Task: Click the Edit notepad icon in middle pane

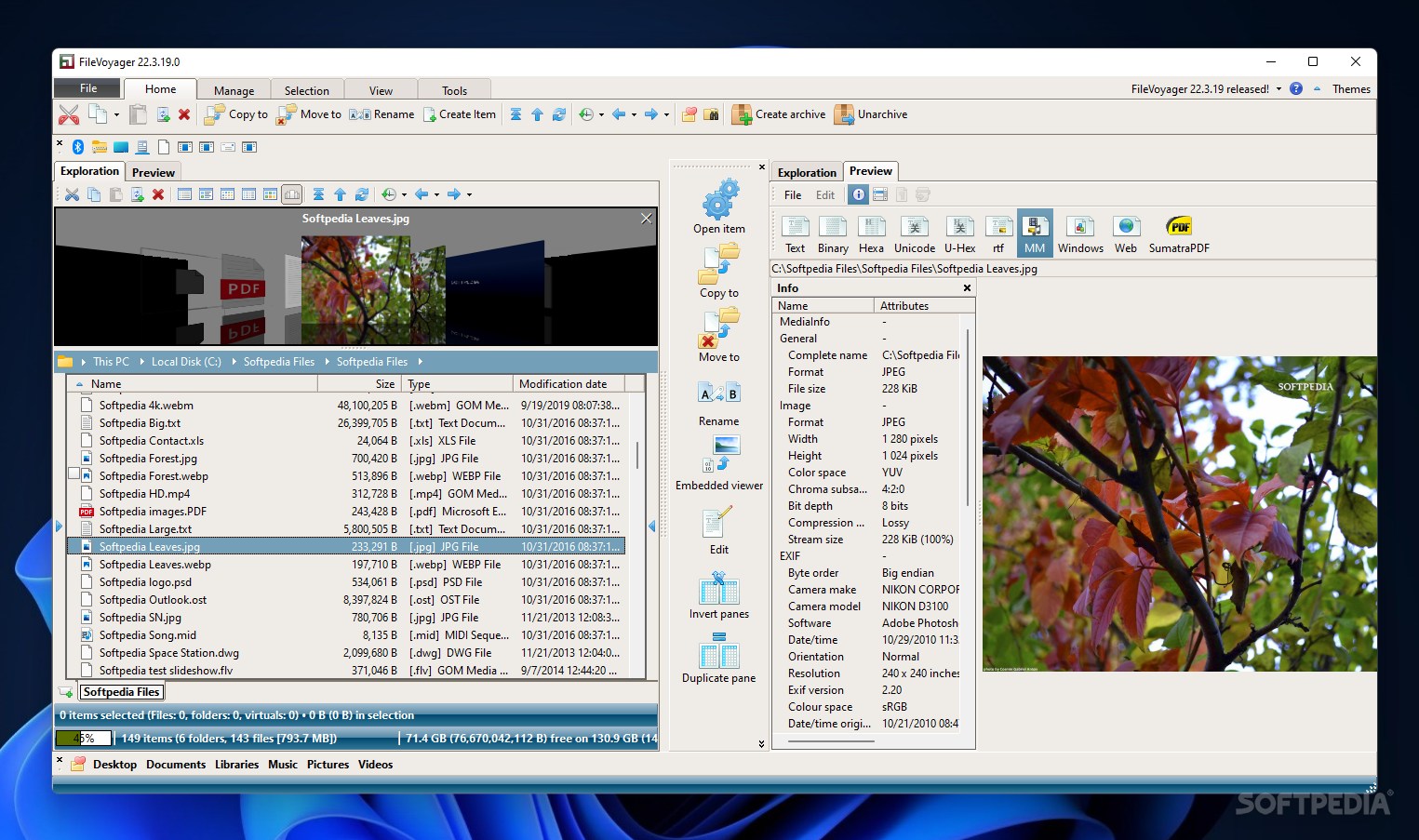Action: [719, 524]
